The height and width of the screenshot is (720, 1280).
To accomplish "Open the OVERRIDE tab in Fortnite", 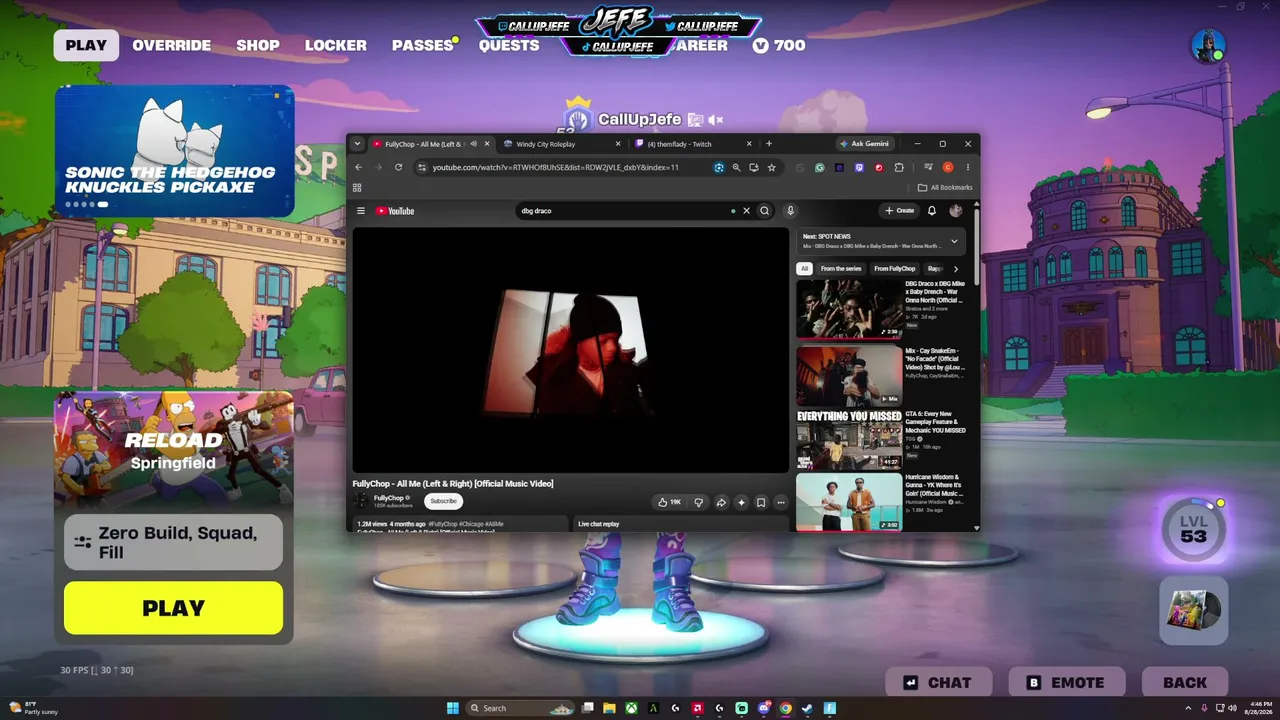I will [172, 45].
